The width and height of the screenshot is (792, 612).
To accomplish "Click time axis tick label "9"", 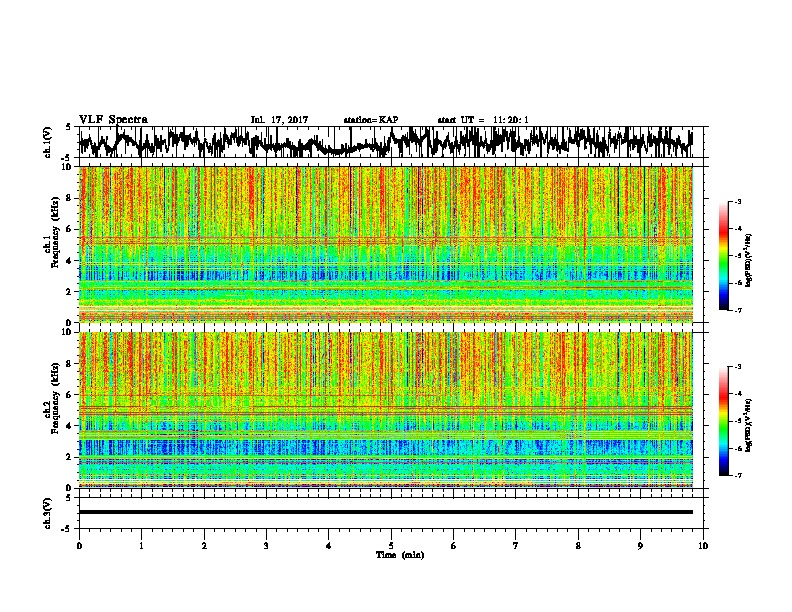I will coord(640,545).
